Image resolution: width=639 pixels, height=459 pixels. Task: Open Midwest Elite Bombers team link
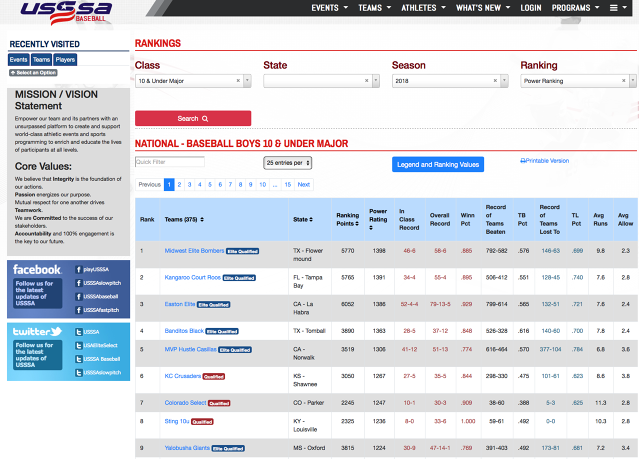tap(194, 251)
